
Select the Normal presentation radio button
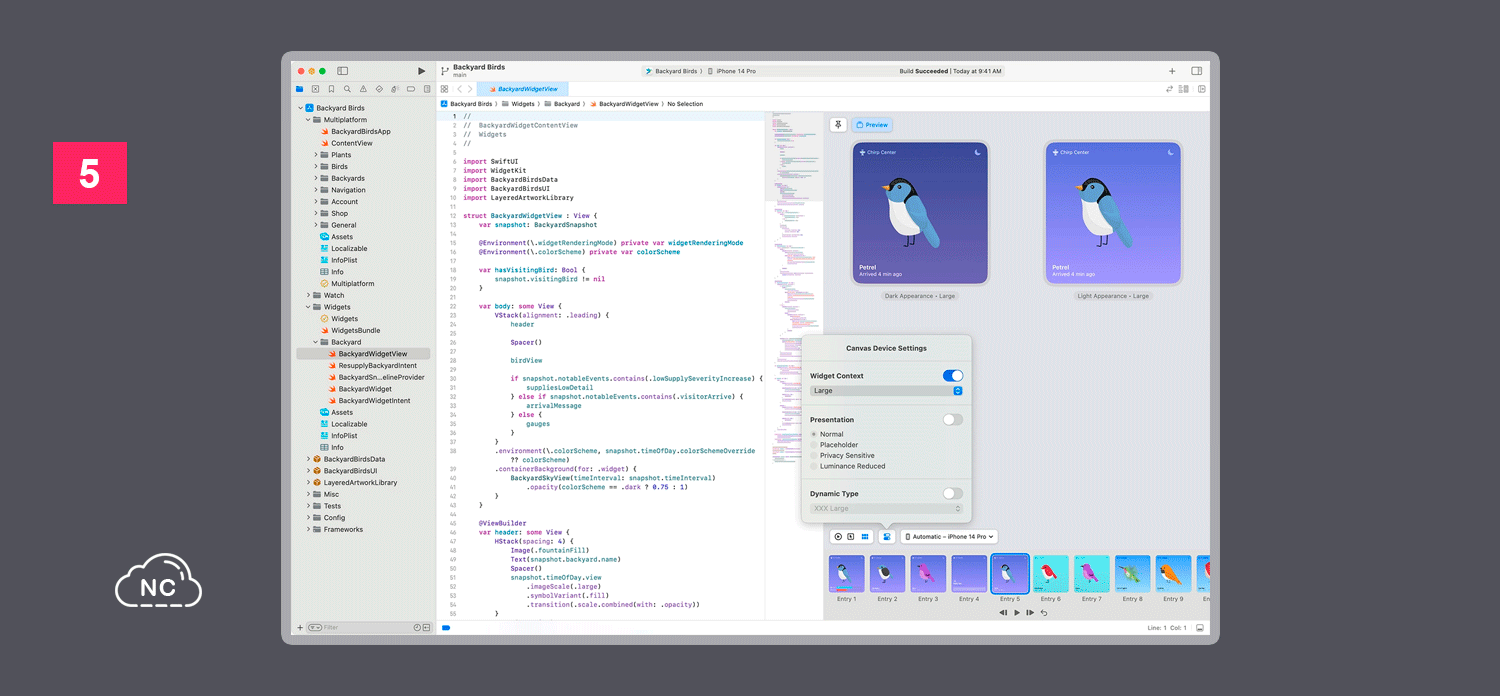(x=814, y=434)
